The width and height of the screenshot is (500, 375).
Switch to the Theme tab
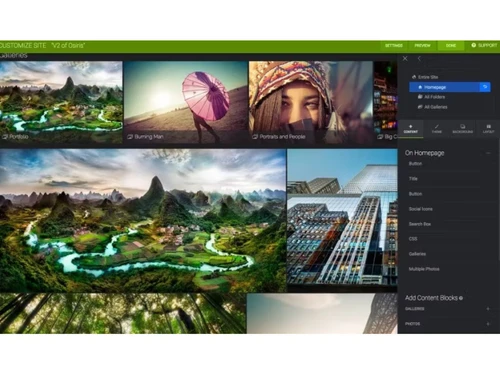pos(437,129)
